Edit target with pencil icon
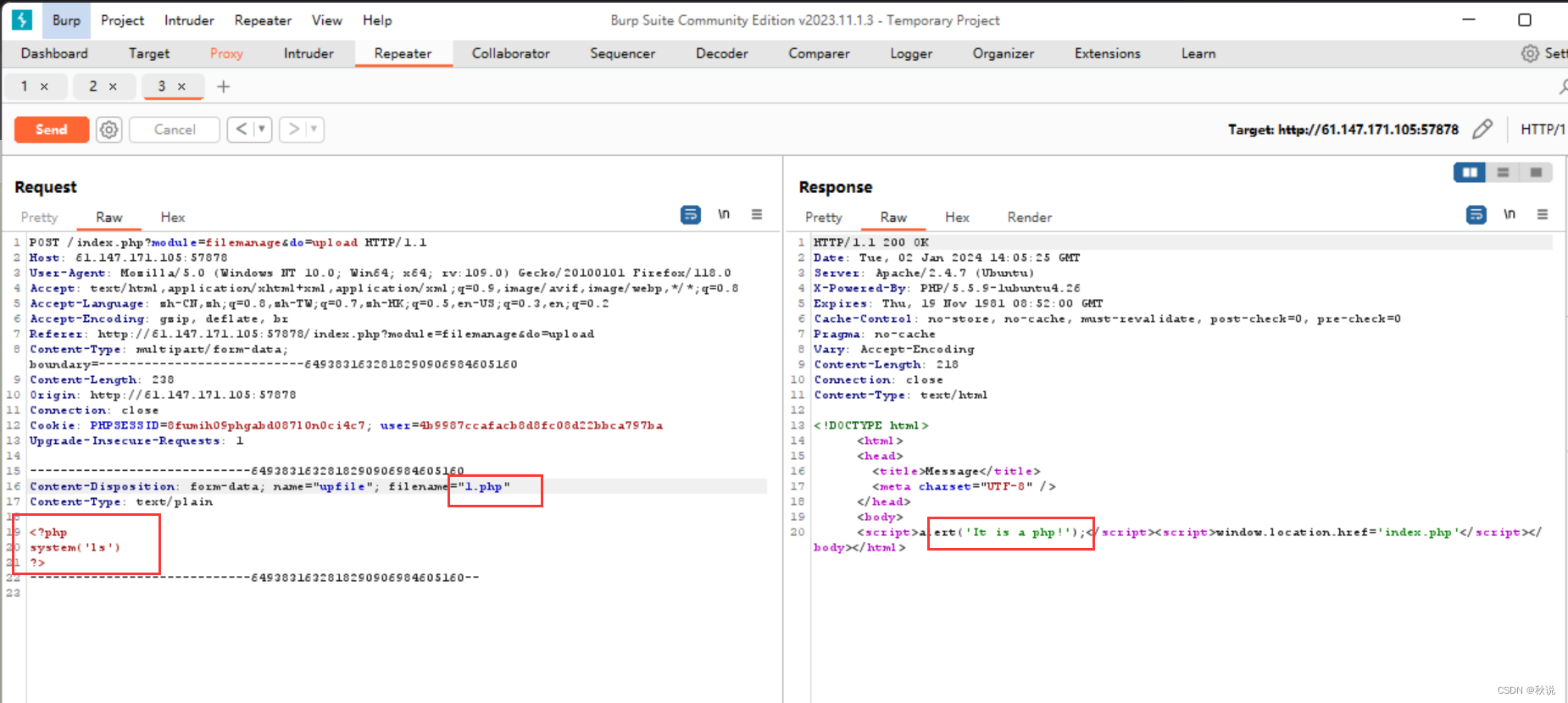The height and width of the screenshot is (703, 1568). pos(1482,130)
